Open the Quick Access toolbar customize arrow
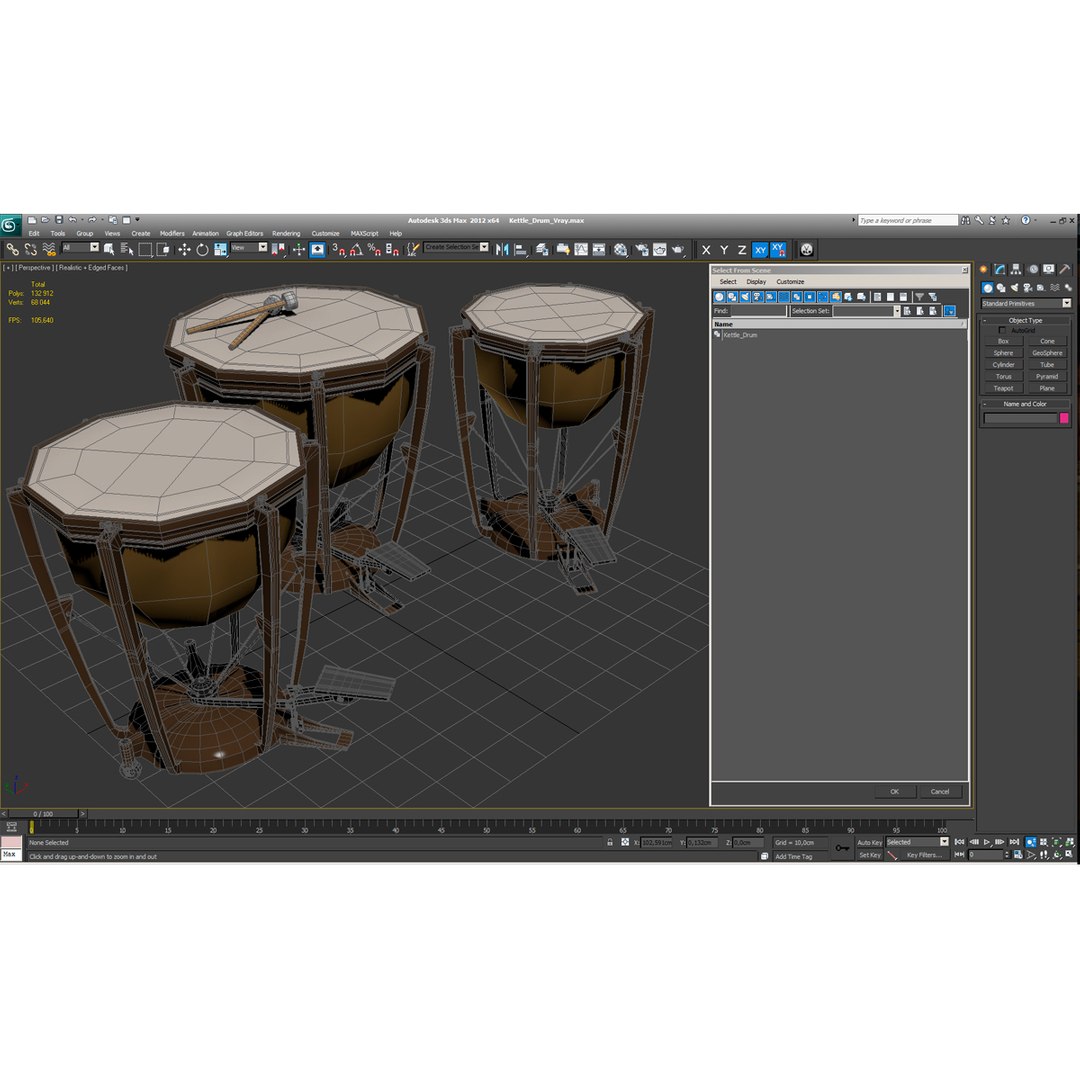 [x=138, y=220]
